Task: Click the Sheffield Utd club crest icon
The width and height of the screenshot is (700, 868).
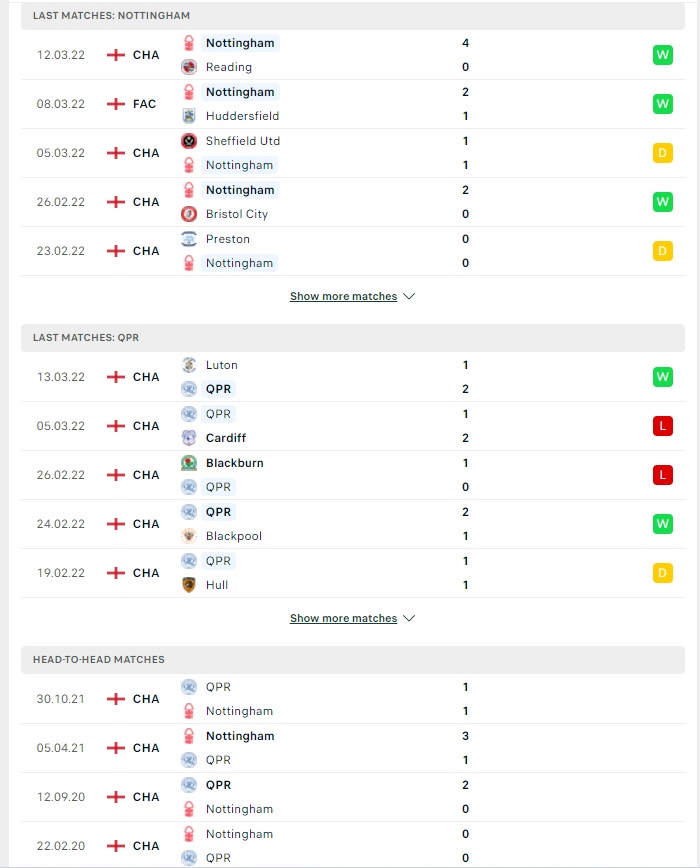Action: 189,141
